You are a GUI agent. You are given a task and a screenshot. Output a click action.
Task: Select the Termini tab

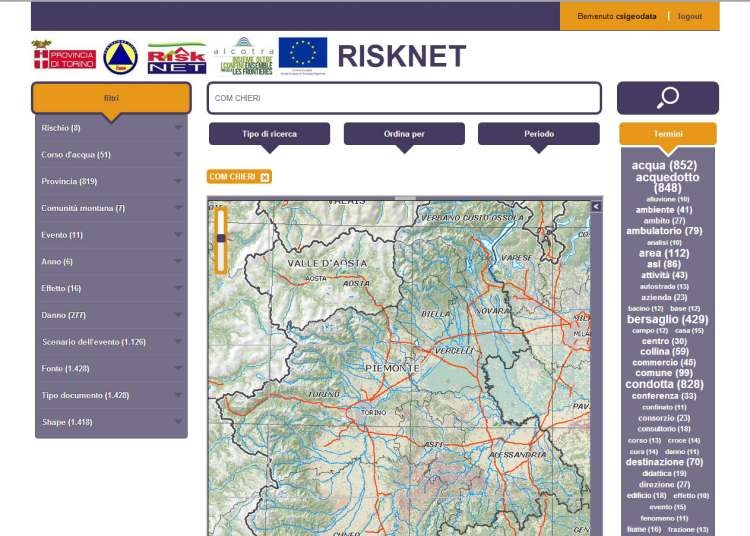[x=668, y=134]
